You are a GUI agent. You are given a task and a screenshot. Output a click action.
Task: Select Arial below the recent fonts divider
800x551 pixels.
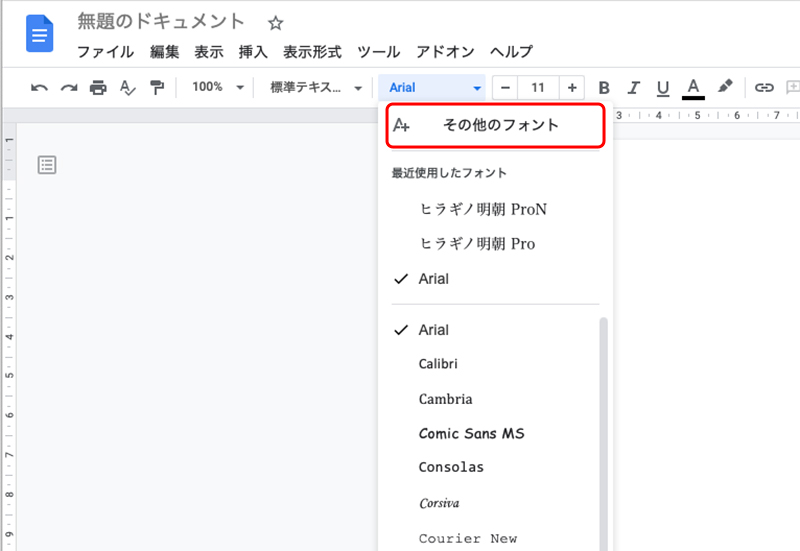click(491, 330)
